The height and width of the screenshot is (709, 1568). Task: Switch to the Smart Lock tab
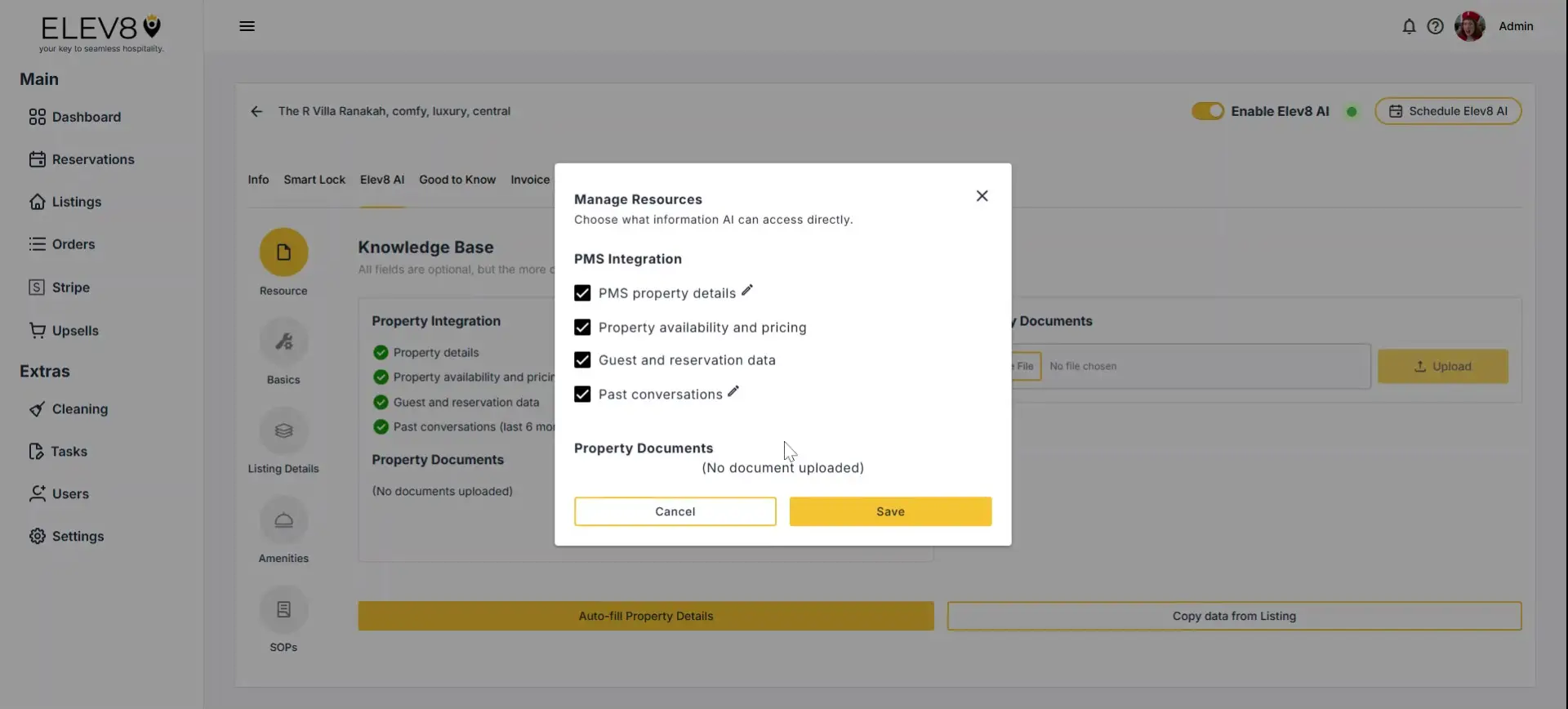[x=314, y=180]
